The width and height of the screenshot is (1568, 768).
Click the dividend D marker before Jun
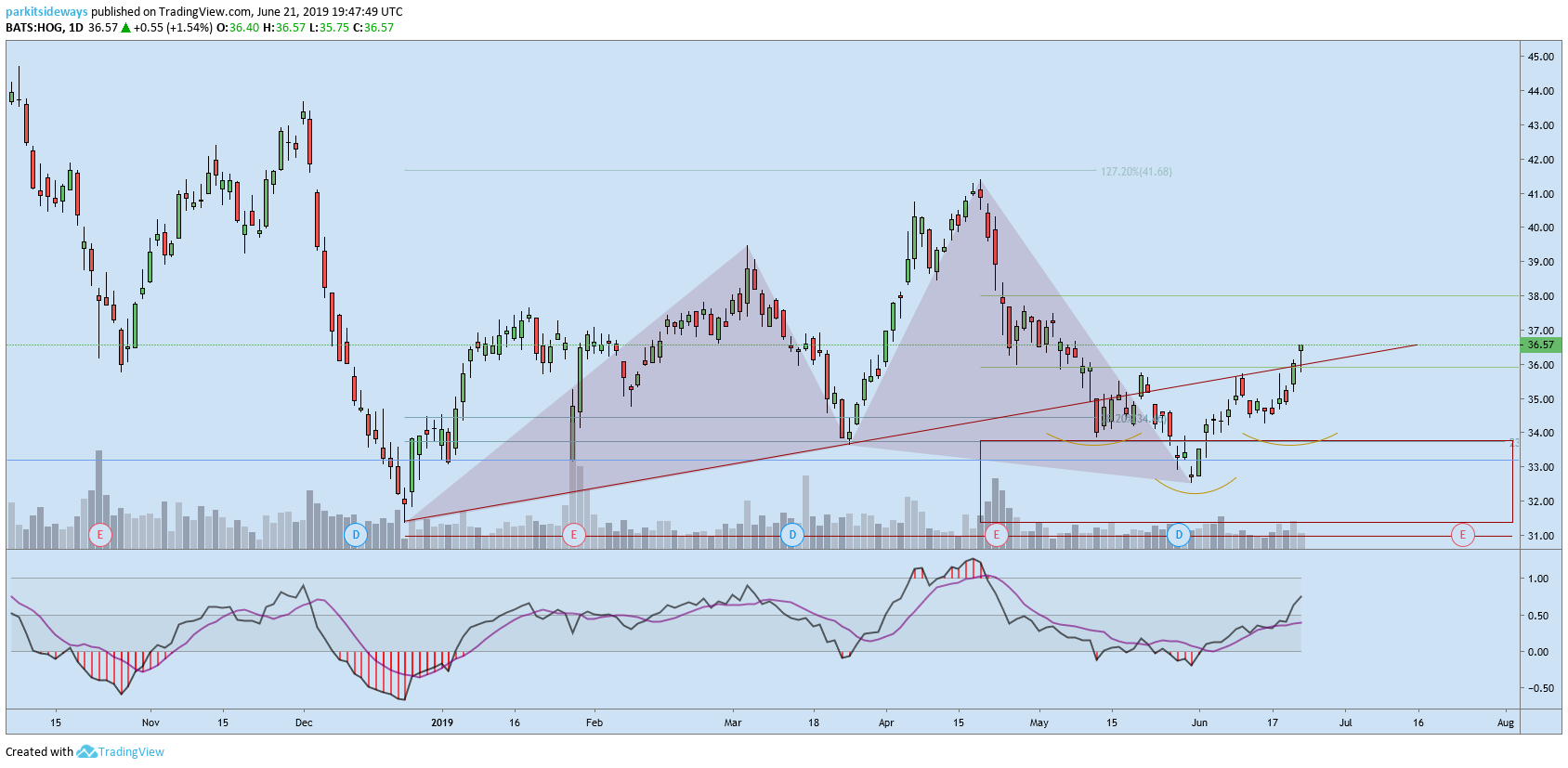[x=1178, y=535]
